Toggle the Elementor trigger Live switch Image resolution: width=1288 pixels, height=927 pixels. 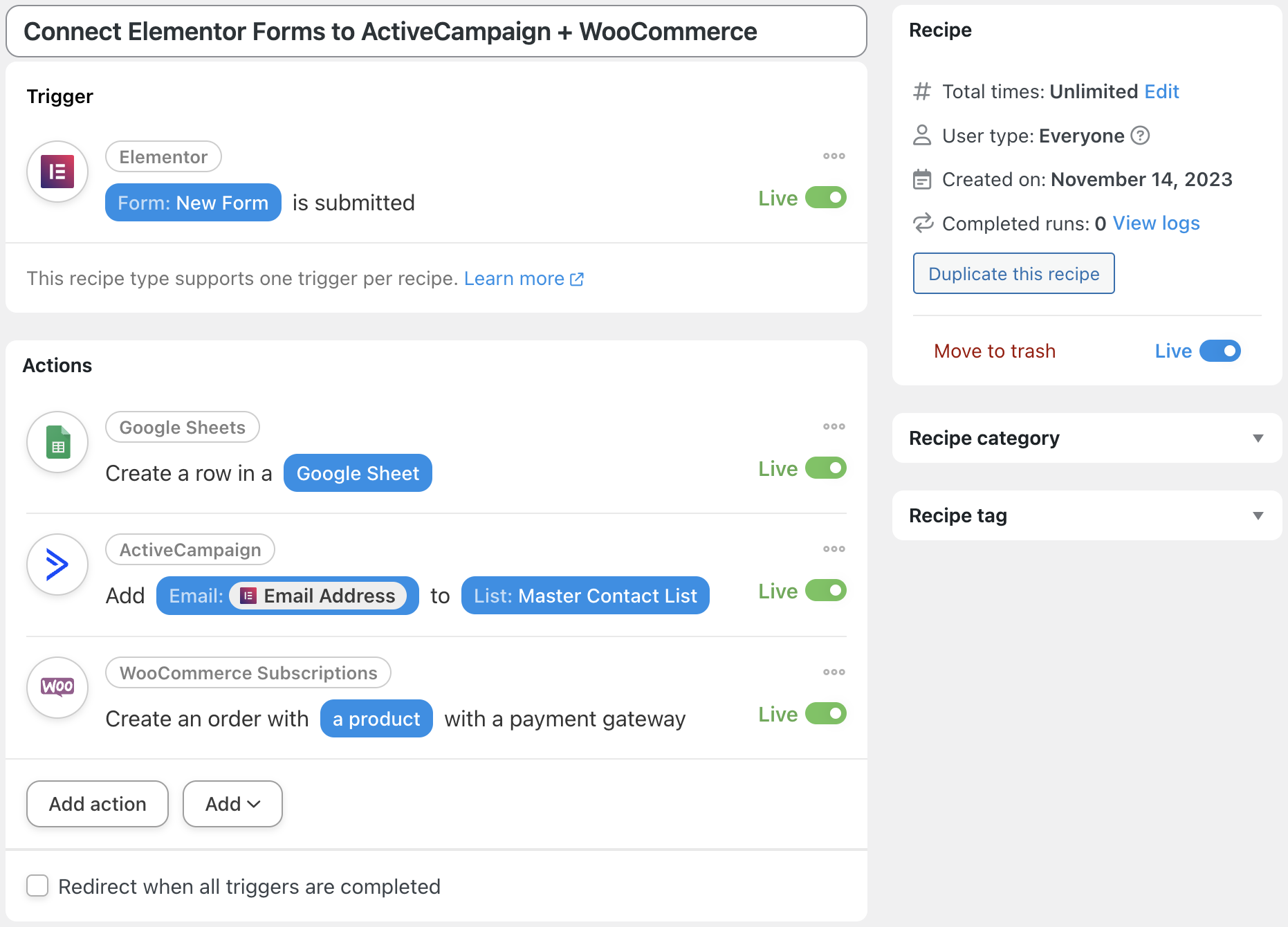coord(826,198)
